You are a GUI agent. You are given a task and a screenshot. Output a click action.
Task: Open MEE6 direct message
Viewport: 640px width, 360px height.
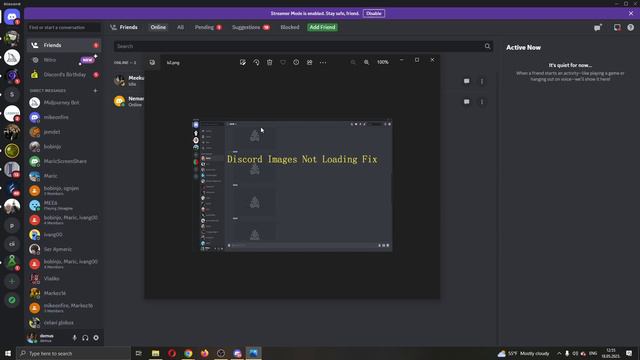[64, 205]
